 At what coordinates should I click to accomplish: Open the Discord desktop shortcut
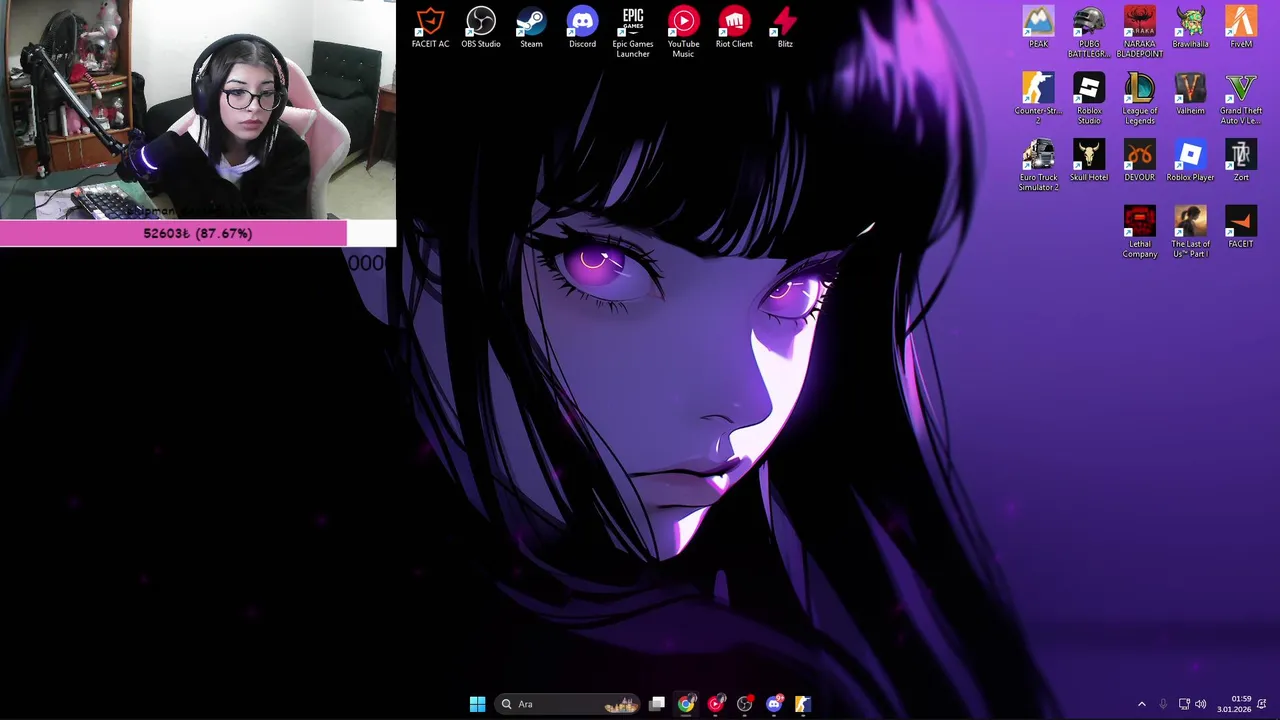click(x=582, y=28)
